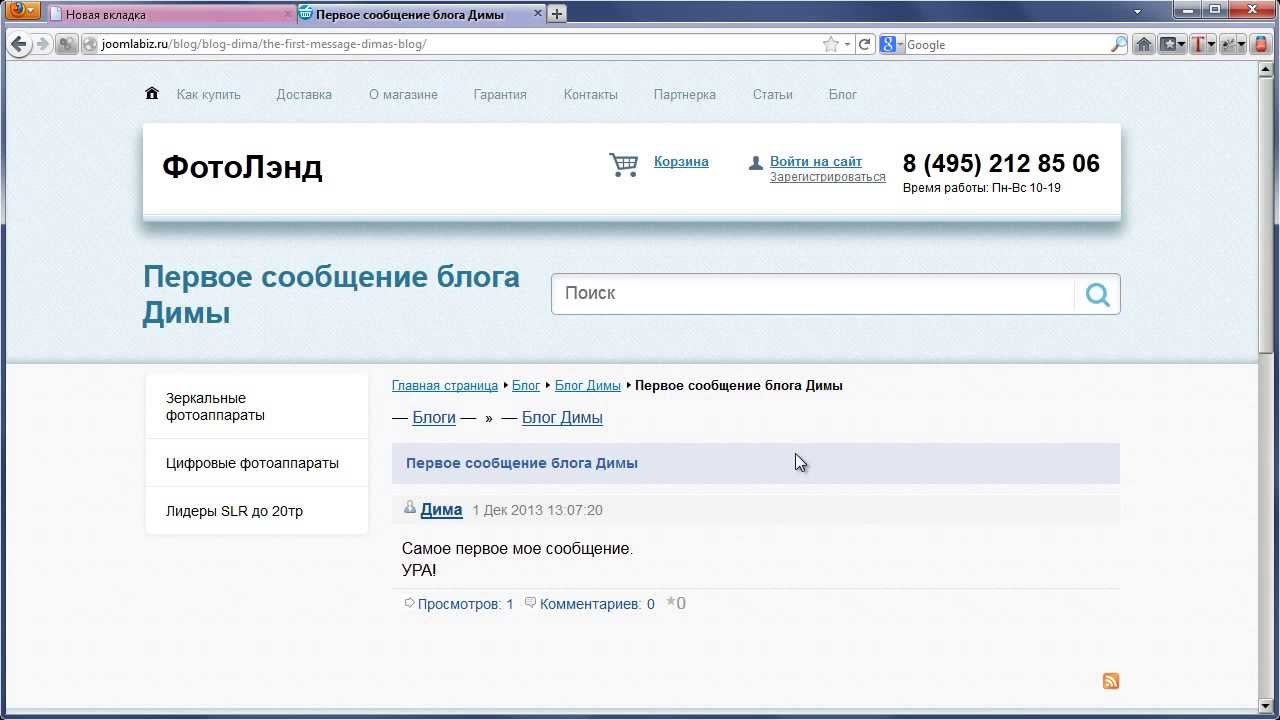The image size is (1280, 720).
Task: Click the Зарегистрироваться link
Action: point(827,177)
